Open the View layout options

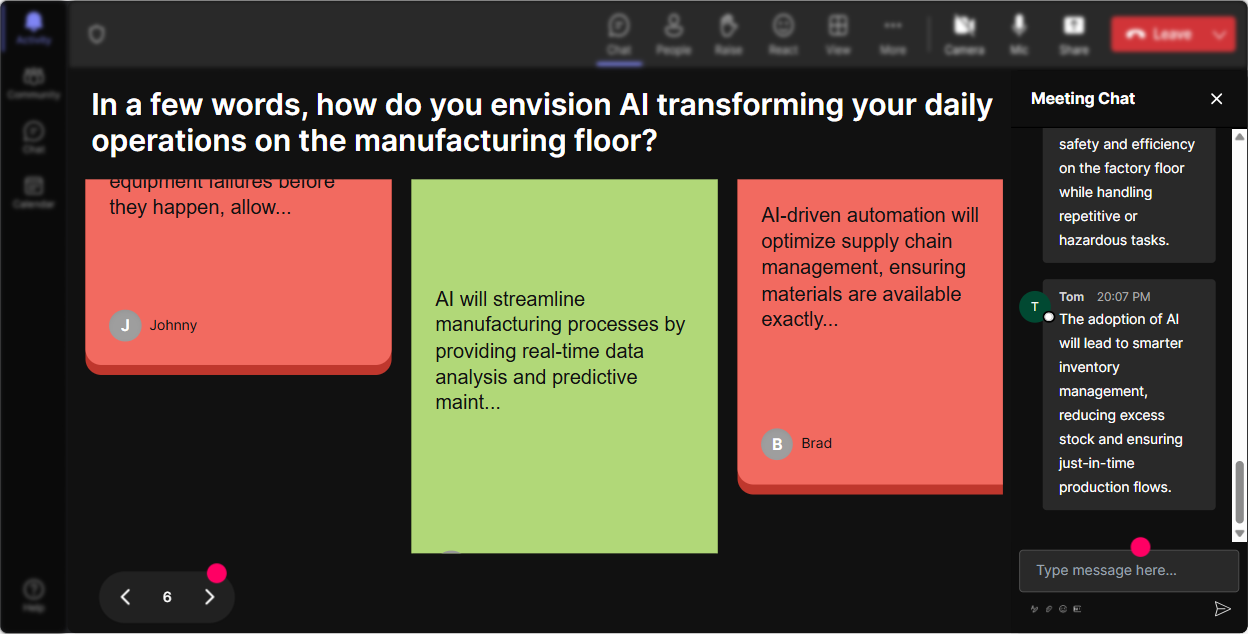(838, 34)
